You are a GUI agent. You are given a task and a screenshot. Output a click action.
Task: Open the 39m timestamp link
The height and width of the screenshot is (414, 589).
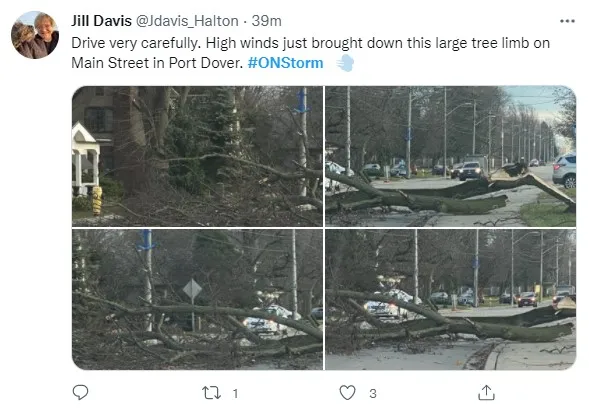pos(266,21)
